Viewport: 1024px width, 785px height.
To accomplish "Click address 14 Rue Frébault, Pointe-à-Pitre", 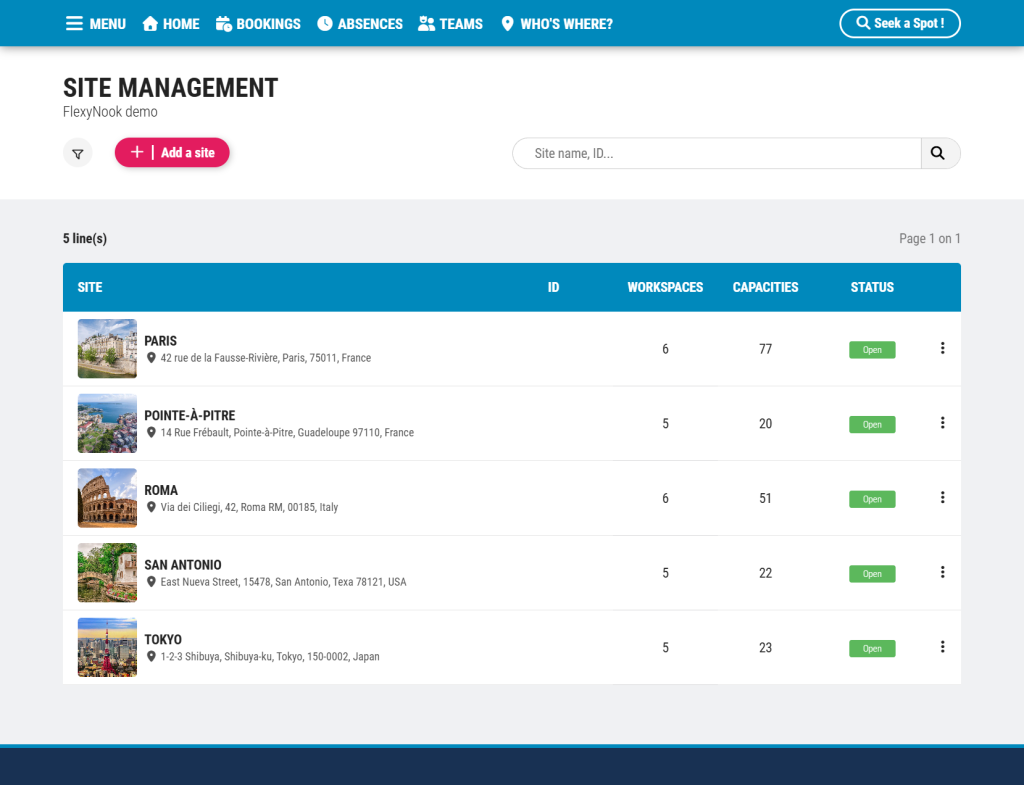I will point(287,432).
